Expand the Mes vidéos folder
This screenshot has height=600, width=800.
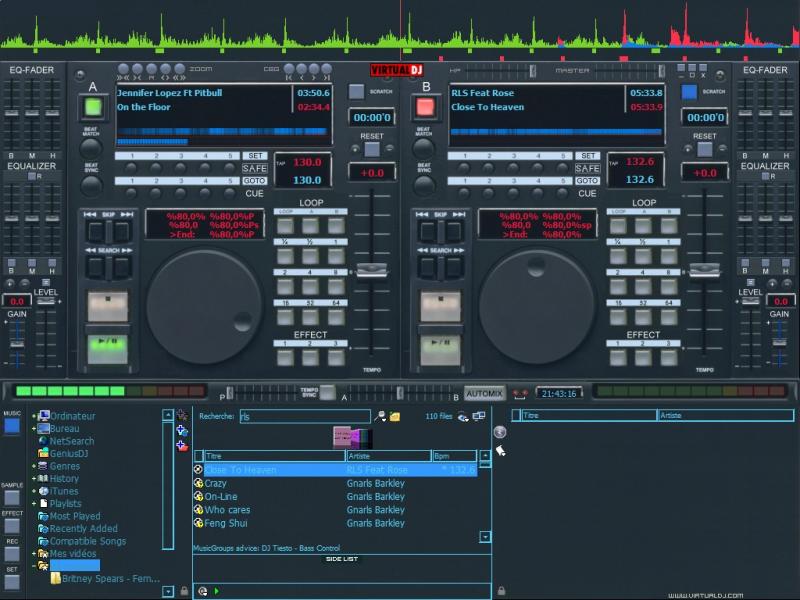[x=34, y=553]
